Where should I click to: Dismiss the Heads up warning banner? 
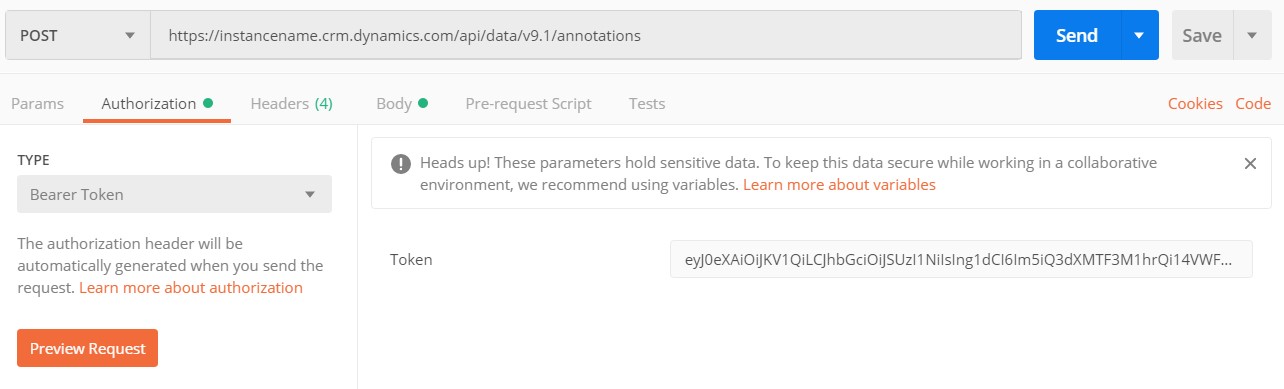click(x=1249, y=164)
